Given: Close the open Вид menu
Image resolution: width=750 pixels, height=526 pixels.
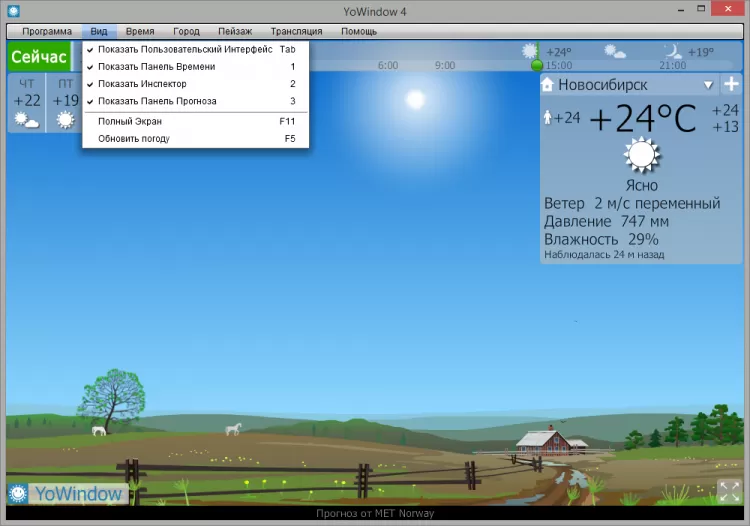Looking at the screenshot, I should (x=99, y=32).
